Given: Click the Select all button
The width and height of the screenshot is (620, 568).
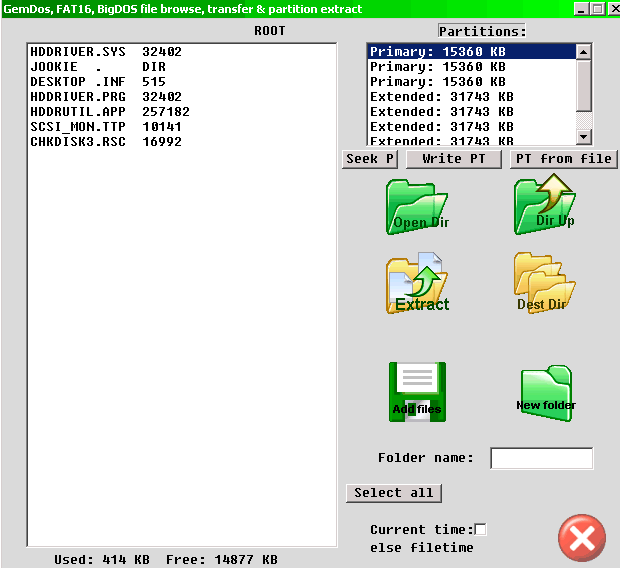Looking at the screenshot, I should pos(394,493).
